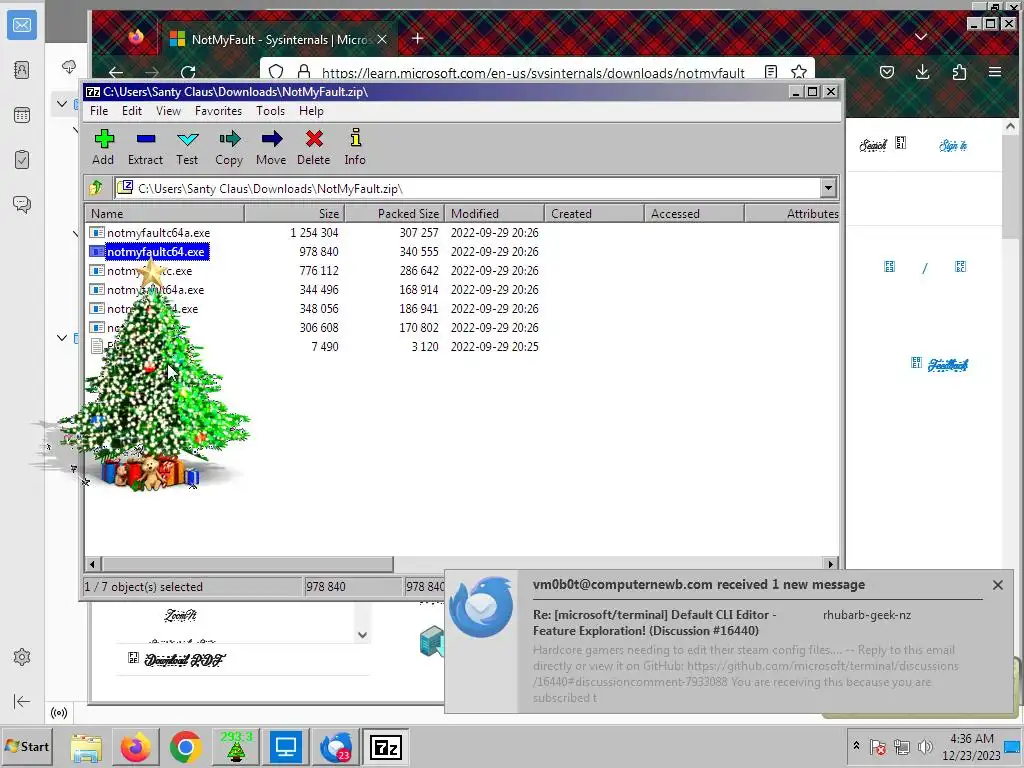Sort by Size column header
This screenshot has height=768, width=1024.
coord(295,214)
